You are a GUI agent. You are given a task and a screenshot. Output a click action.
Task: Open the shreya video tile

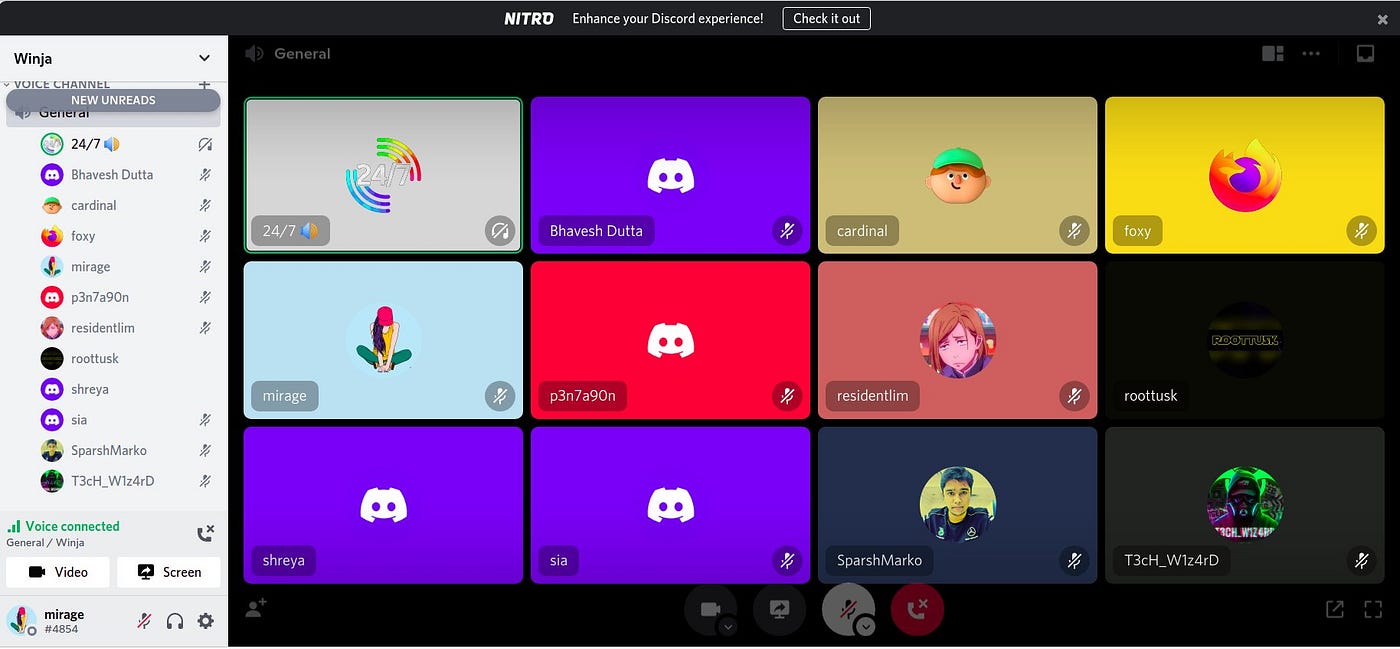point(383,505)
